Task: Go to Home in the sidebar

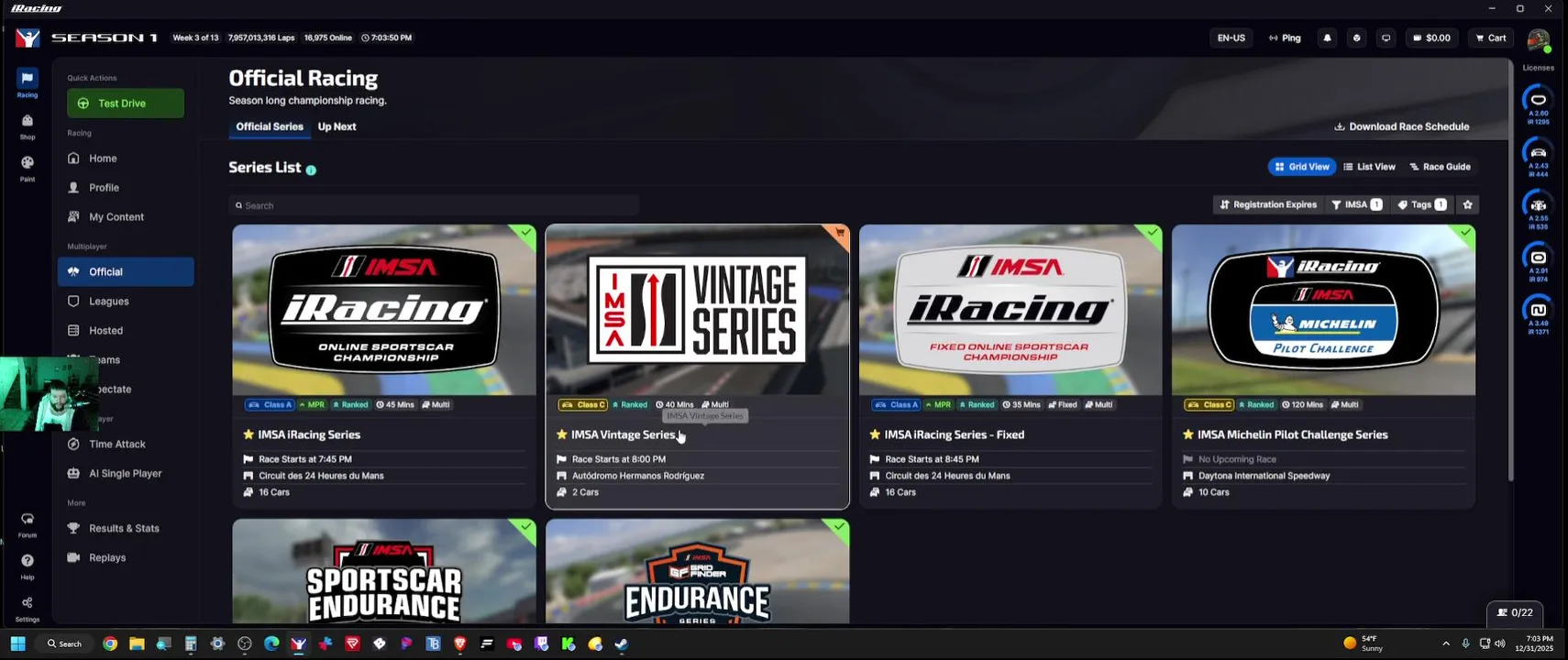Action: click(x=126, y=159)
